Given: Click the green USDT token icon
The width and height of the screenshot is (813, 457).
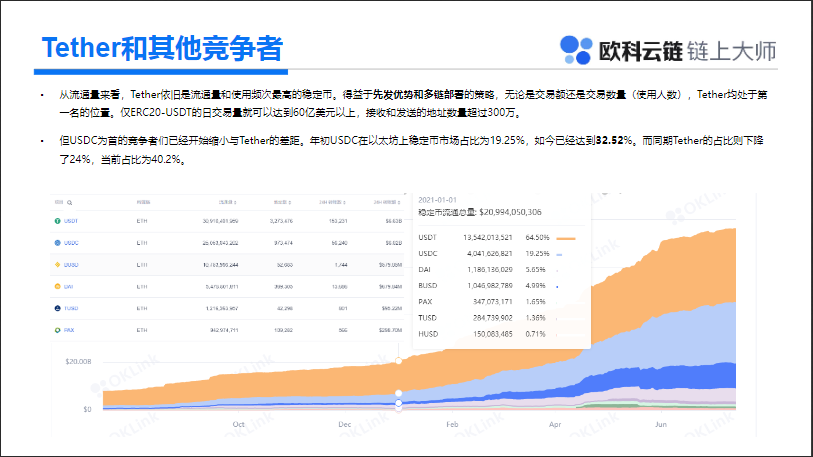Looking at the screenshot, I should (58, 221).
